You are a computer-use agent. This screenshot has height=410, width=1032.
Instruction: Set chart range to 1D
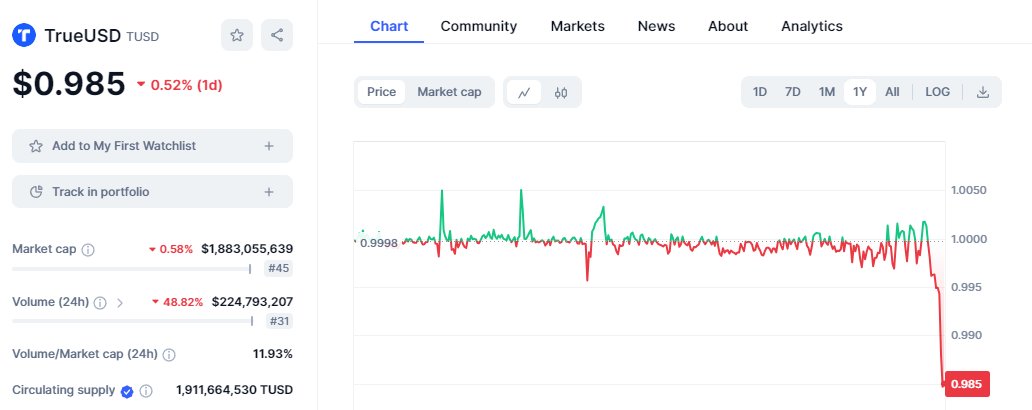point(760,92)
